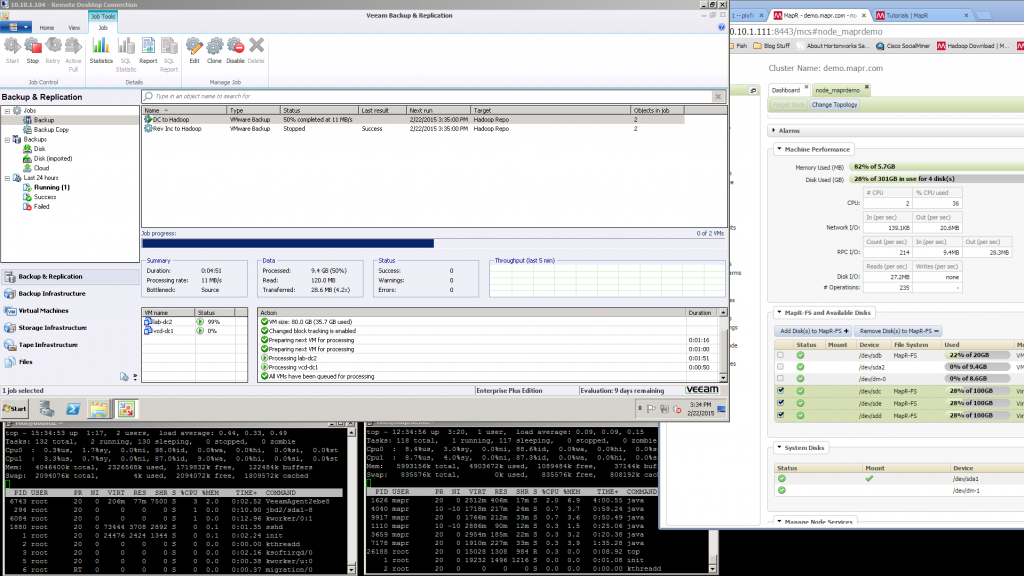Open SQL Statistic icon
The image size is (1024, 576).
click(126, 54)
